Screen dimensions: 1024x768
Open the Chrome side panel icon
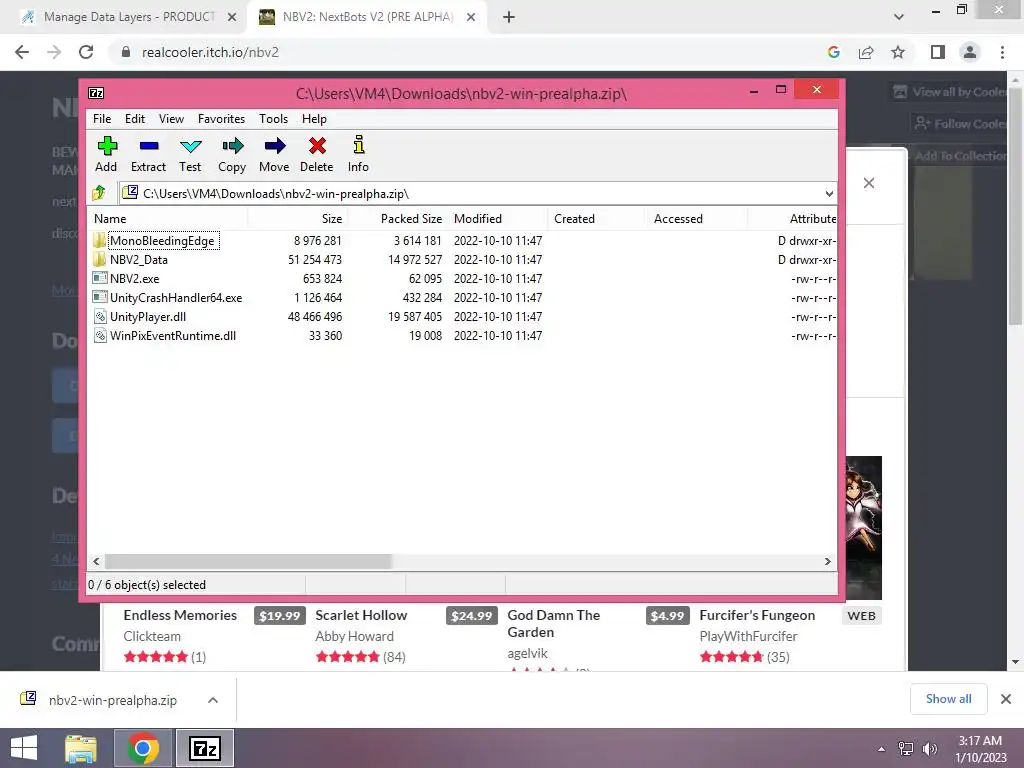[937, 52]
